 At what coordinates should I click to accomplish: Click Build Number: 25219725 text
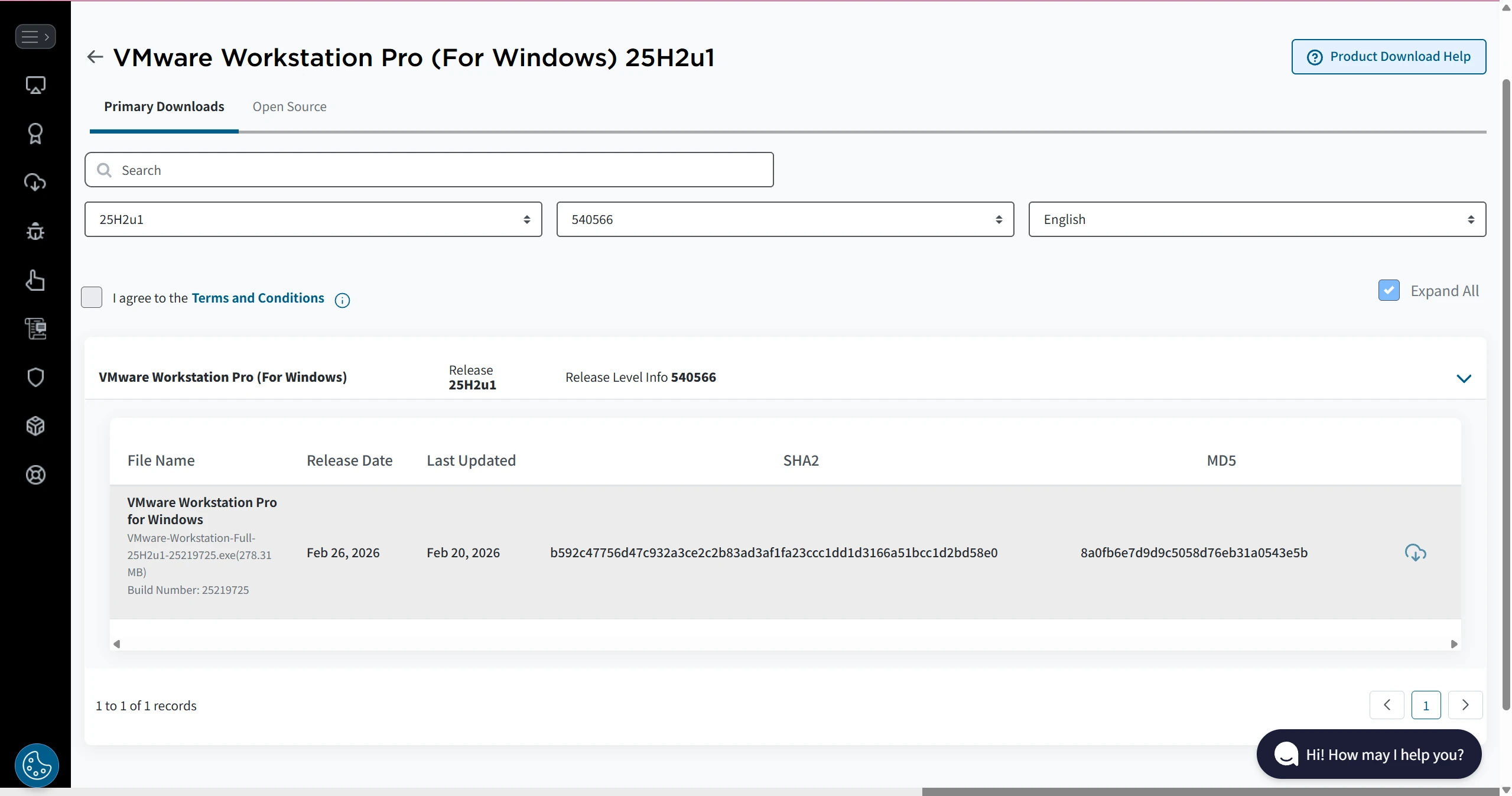(188, 590)
